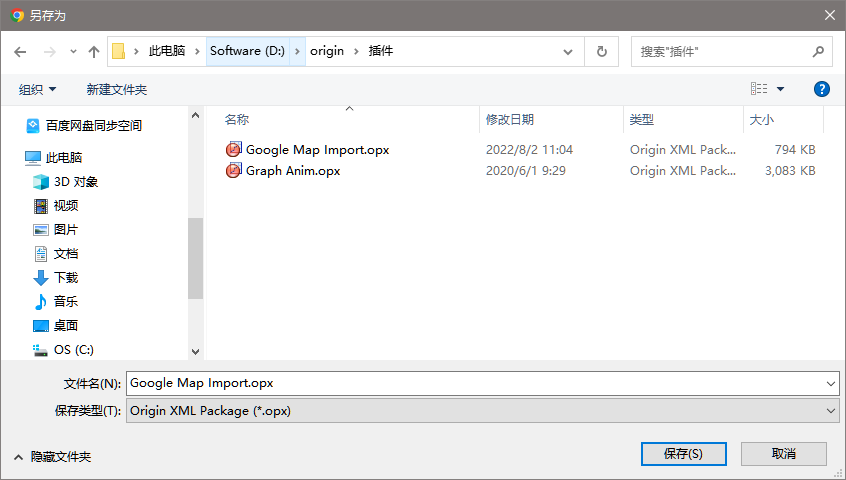
Task: Click the 取消 cancel button
Action: click(x=783, y=454)
